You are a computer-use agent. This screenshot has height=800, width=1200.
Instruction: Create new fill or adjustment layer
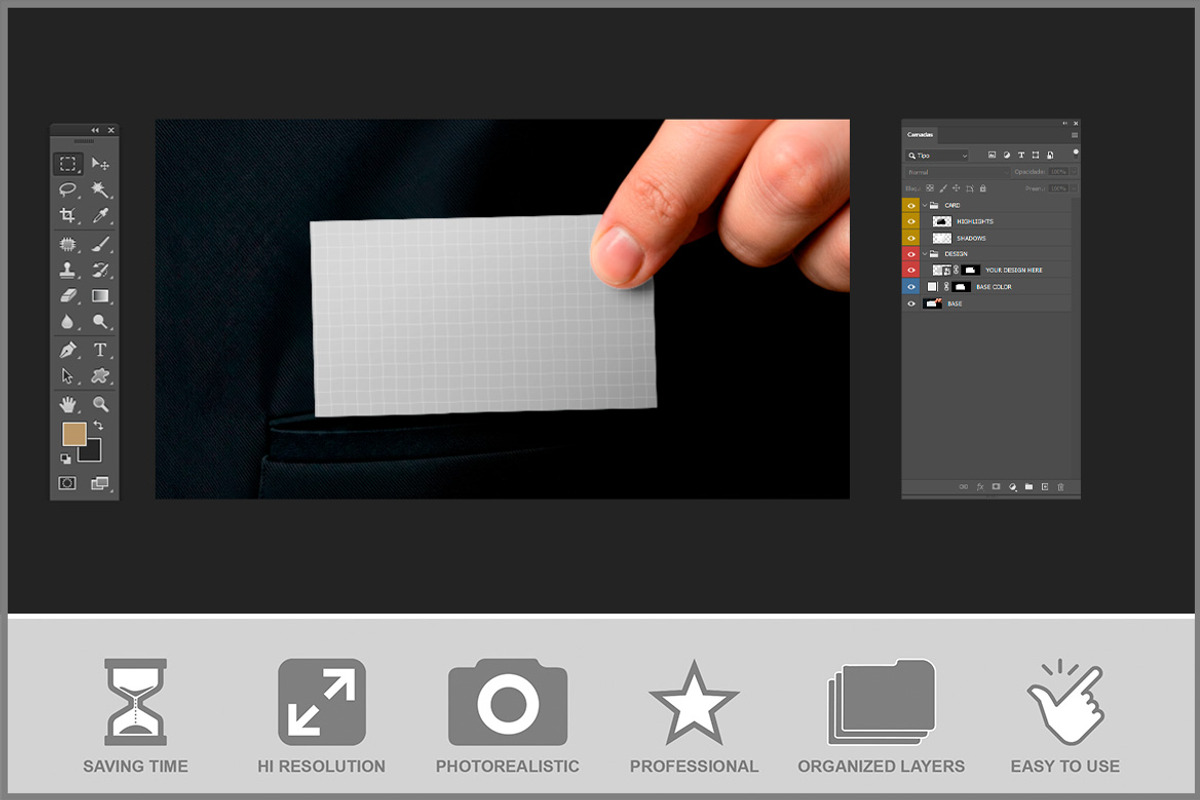click(x=1012, y=487)
